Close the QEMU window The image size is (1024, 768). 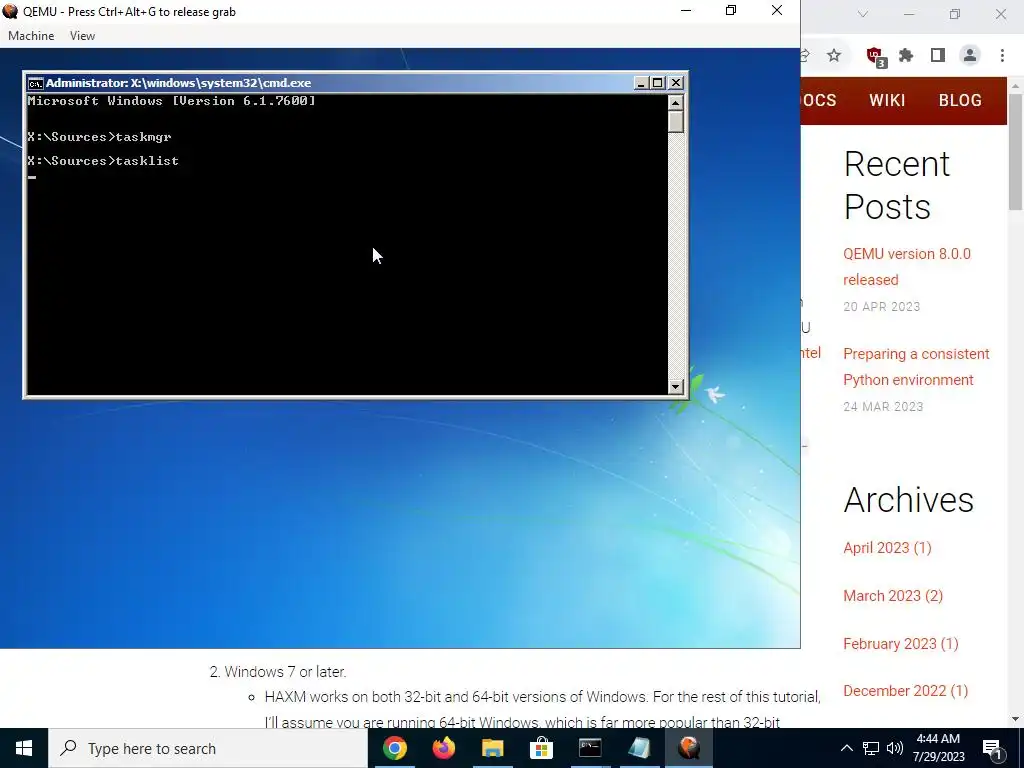(776, 10)
